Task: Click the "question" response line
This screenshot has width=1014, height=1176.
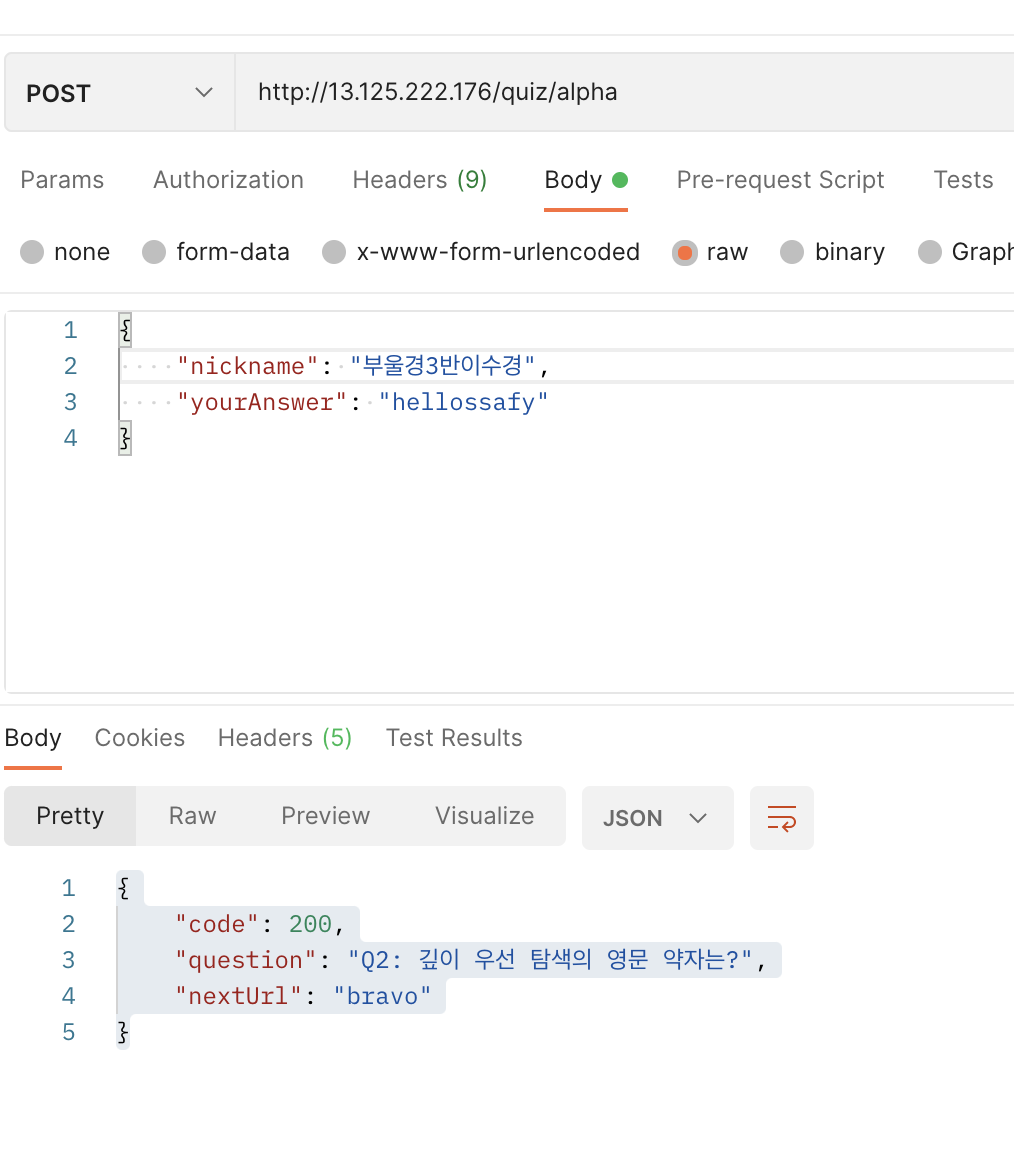Action: [470, 960]
